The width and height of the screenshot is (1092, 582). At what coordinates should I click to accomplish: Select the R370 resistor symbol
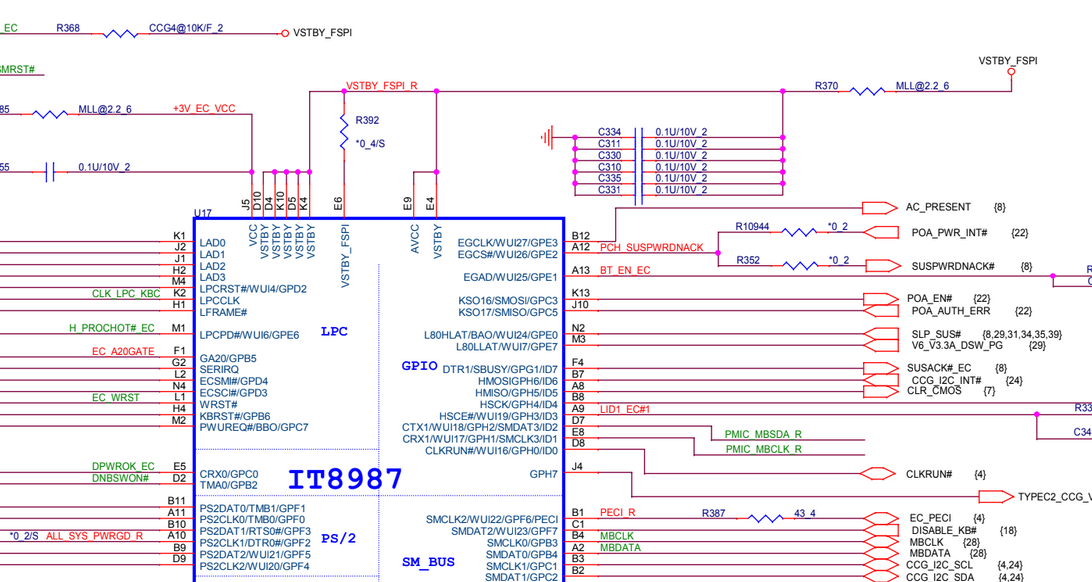(868, 91)
